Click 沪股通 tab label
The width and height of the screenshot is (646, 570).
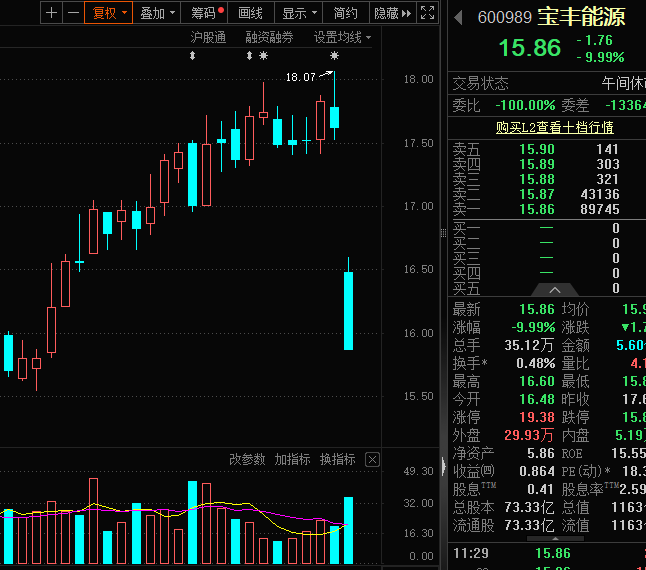pyautogui.click(x=208, y=37)
